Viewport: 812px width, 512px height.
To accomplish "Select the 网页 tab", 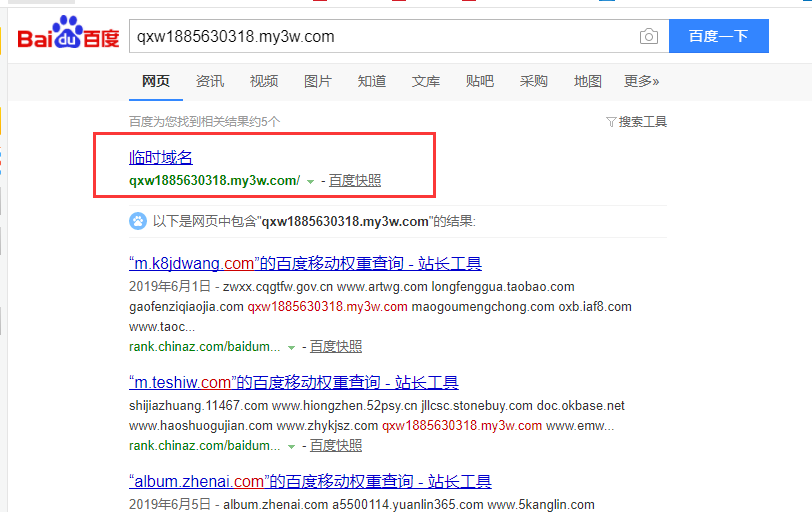I will 156,81.
